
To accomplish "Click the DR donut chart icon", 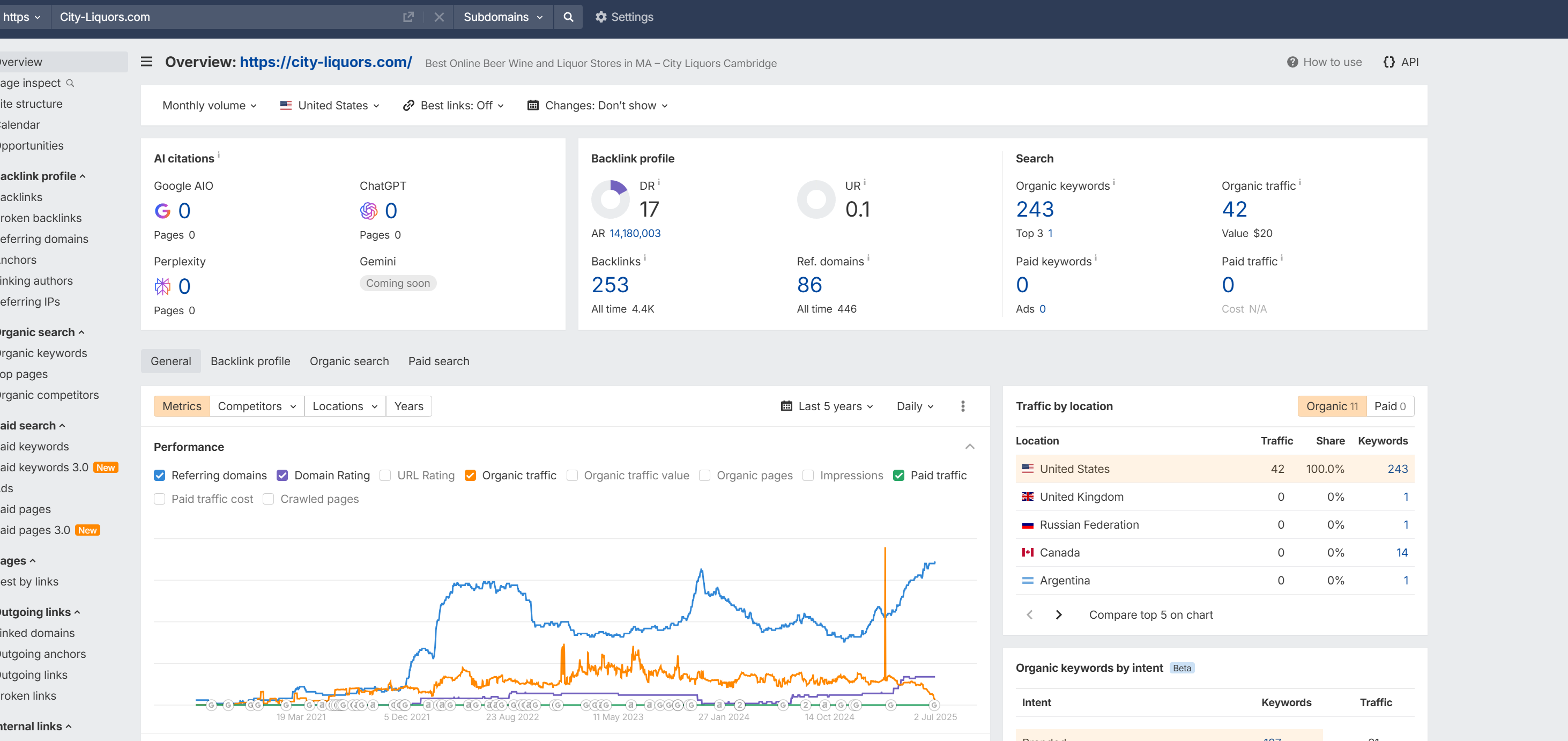I will pyautogui.click(x=611, y=199).
